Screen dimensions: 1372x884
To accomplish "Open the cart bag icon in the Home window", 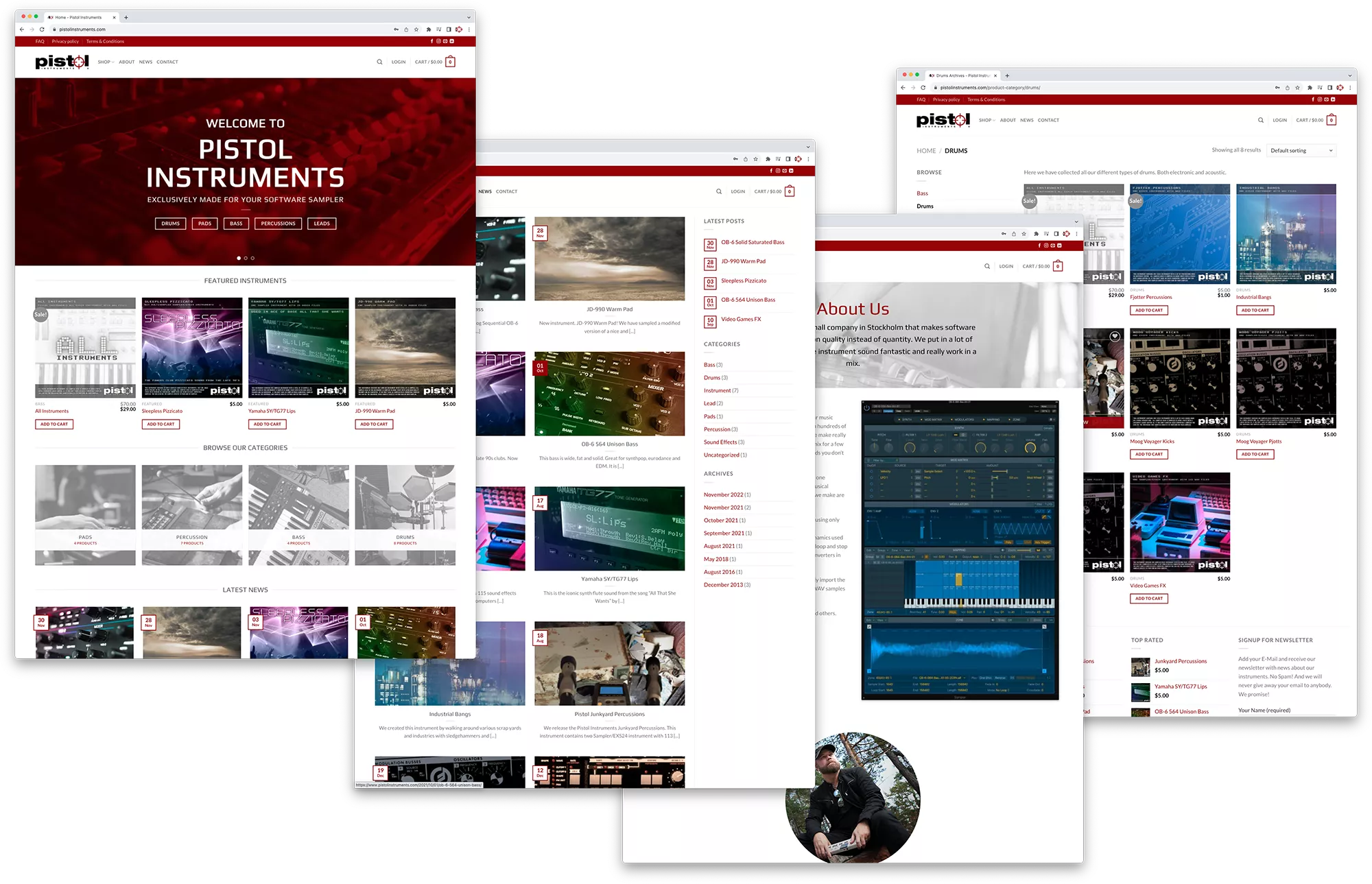I will [451, 62].
